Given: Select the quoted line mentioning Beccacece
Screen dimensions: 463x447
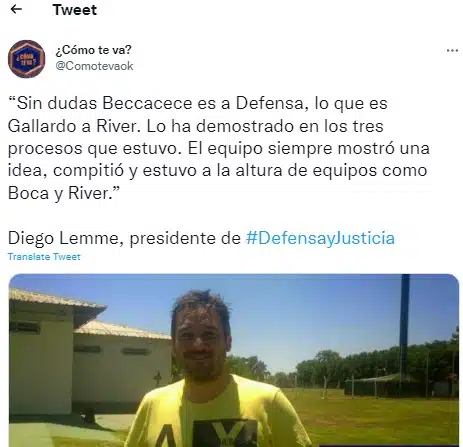Looking at the screenshot, I should pyautogui.click(x=198, y=103).
